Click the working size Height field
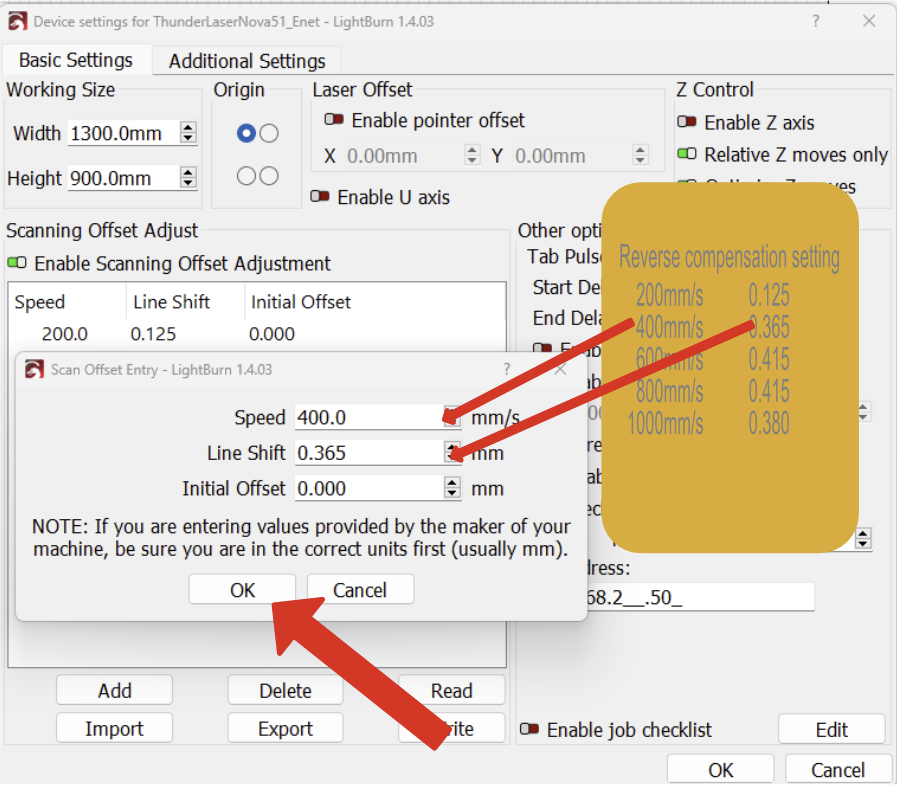This screenshot has height=785, width=897. (123, 179)
